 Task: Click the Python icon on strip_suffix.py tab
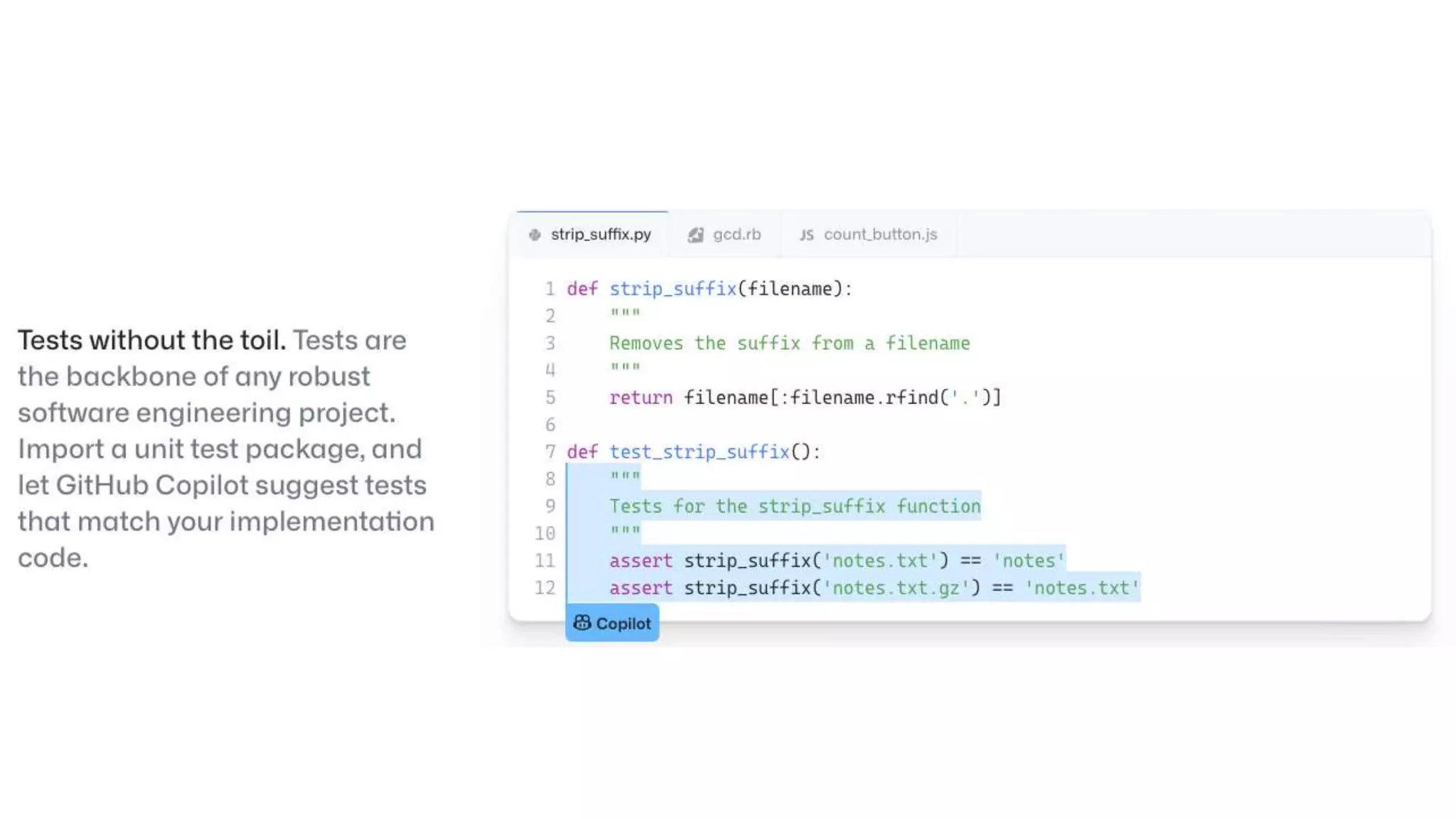[535, 235]
